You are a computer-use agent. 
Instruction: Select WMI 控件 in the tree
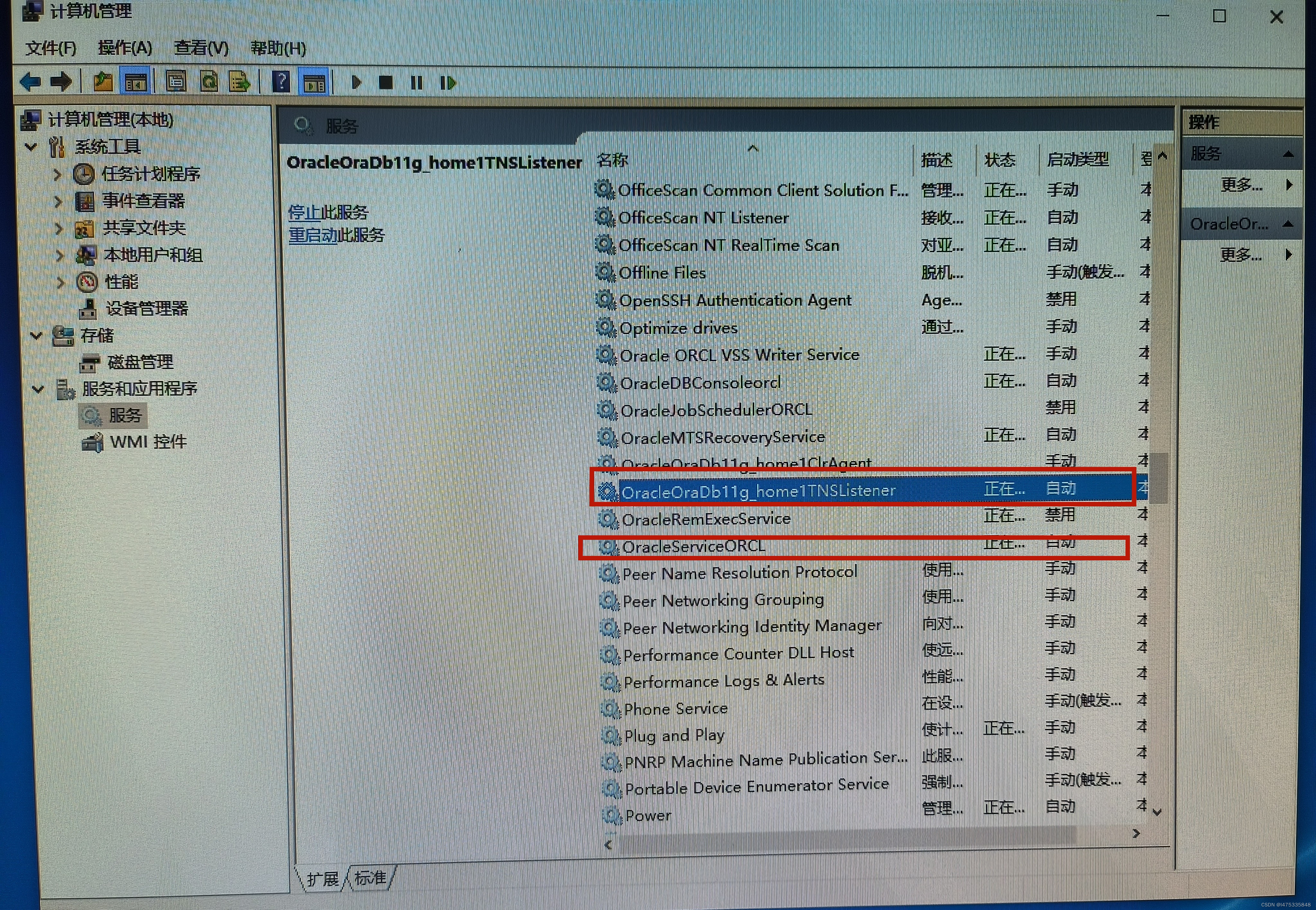coord(148,442)
